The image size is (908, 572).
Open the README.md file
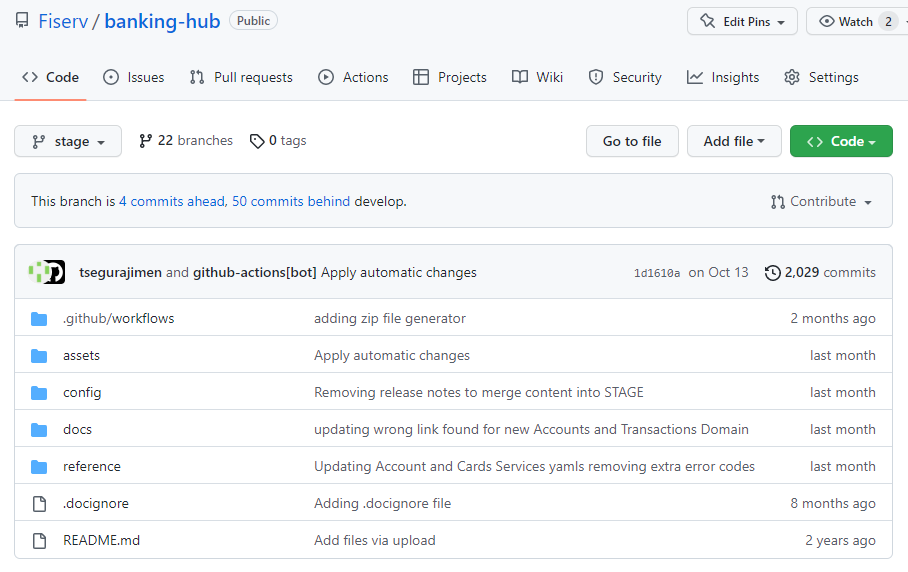(x=101, y=541)
